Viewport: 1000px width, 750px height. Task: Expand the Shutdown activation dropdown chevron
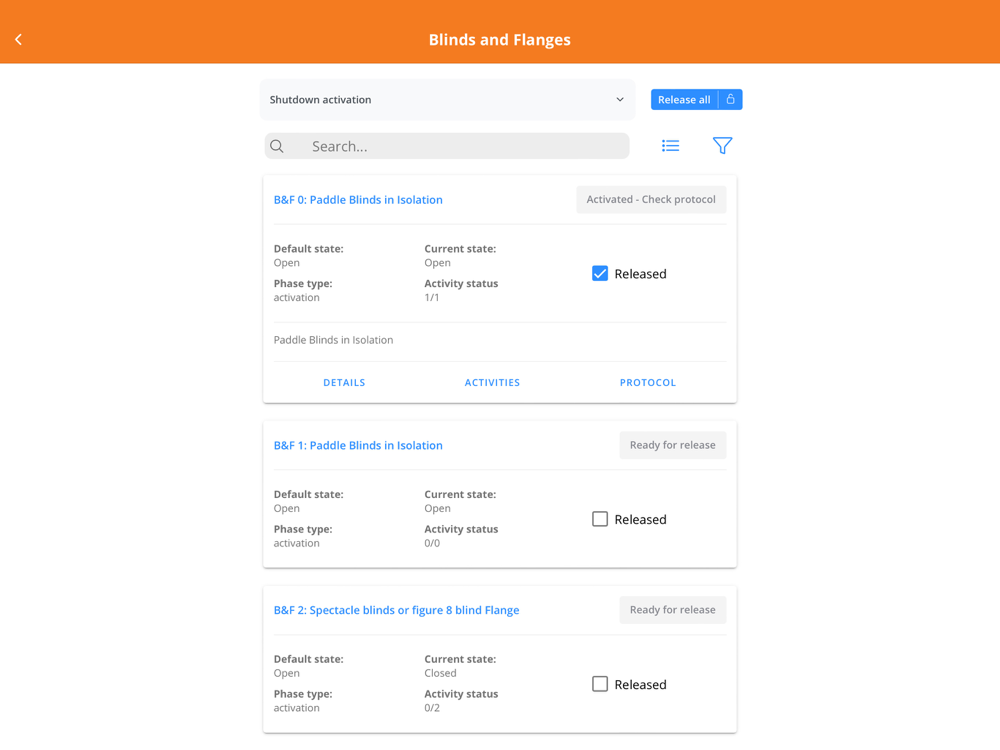click(x=620, y=99)
